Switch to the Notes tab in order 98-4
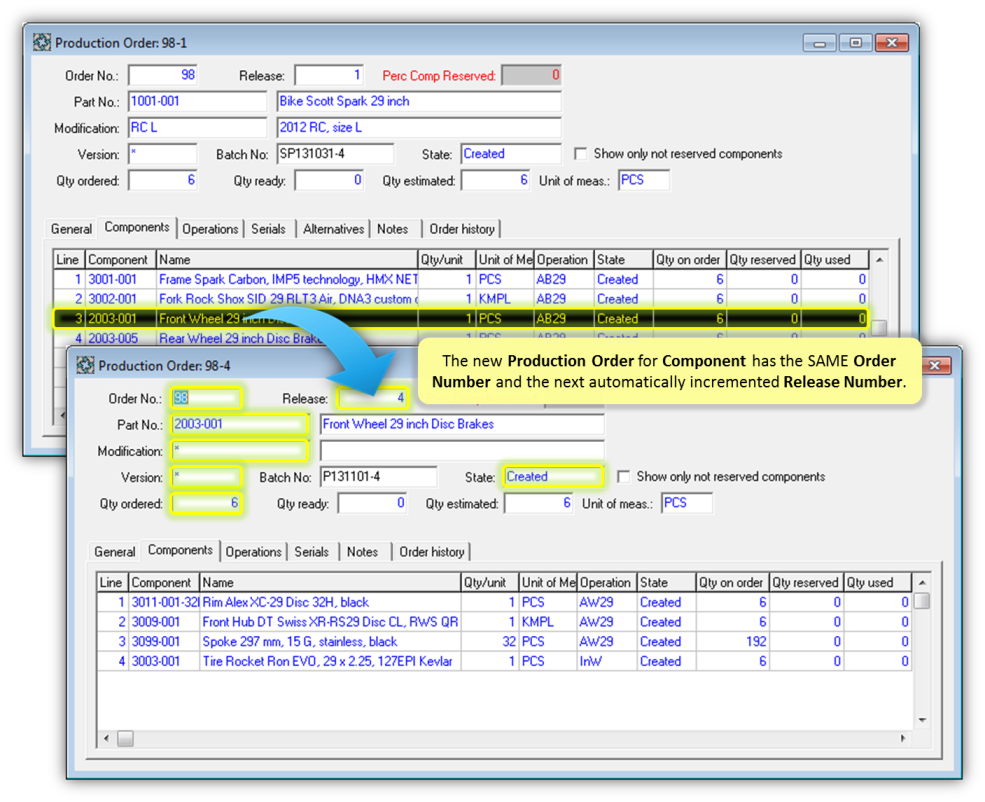 (x=362, y=551)
